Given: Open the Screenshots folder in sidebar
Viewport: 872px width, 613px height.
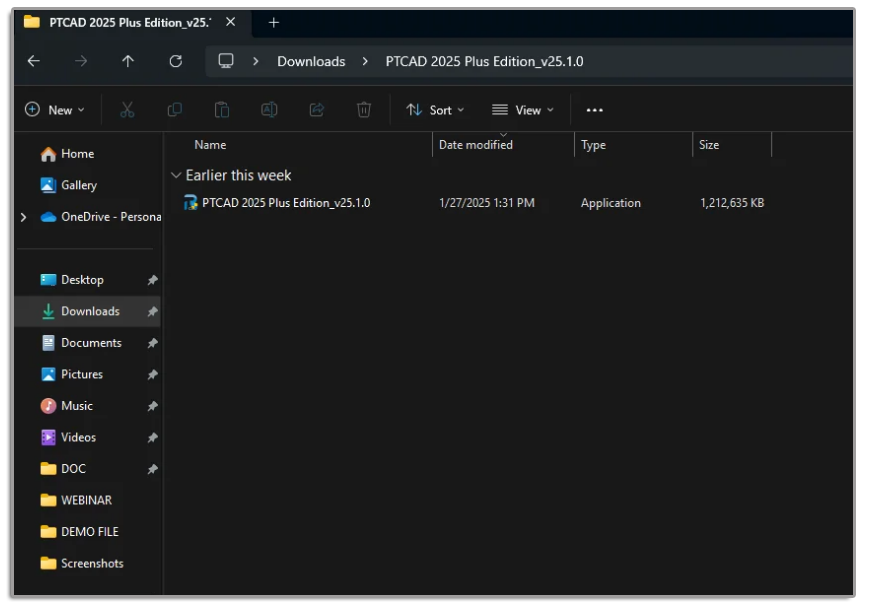Looking at the screenshot, I should [82, 563].
